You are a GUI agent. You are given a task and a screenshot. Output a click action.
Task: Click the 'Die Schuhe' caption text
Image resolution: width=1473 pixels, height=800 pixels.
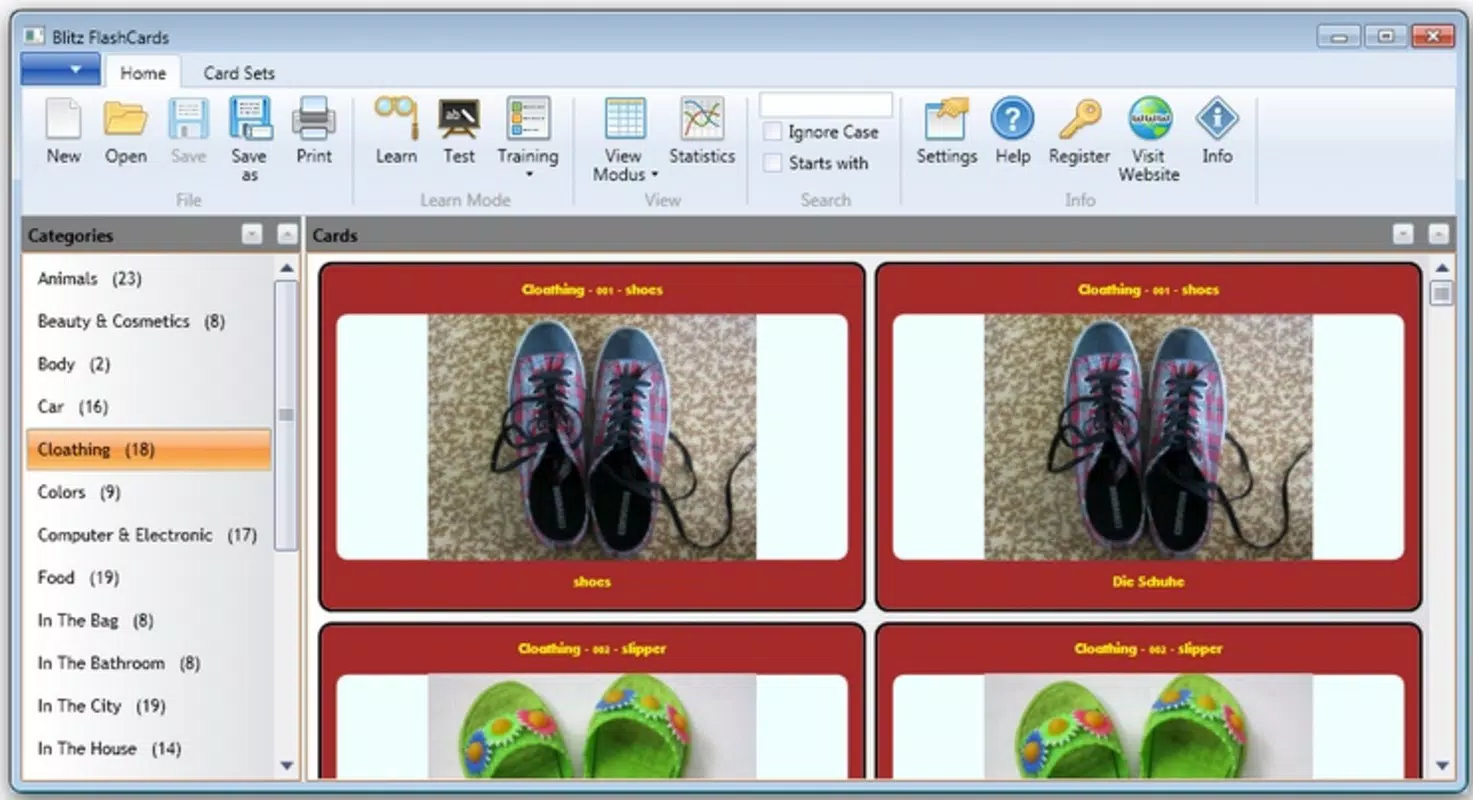pos(1148,581)
